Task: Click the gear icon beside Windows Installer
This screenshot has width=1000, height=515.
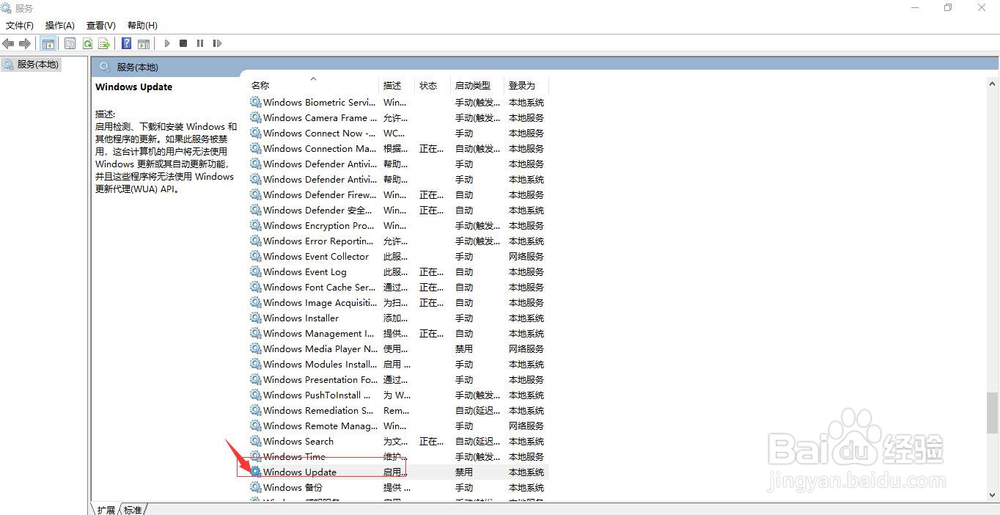Action: pos(256,318)
